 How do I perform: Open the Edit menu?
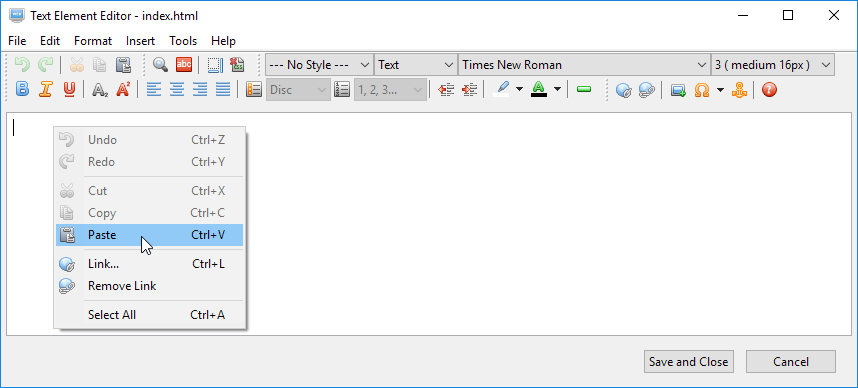[x=50, y=41]
